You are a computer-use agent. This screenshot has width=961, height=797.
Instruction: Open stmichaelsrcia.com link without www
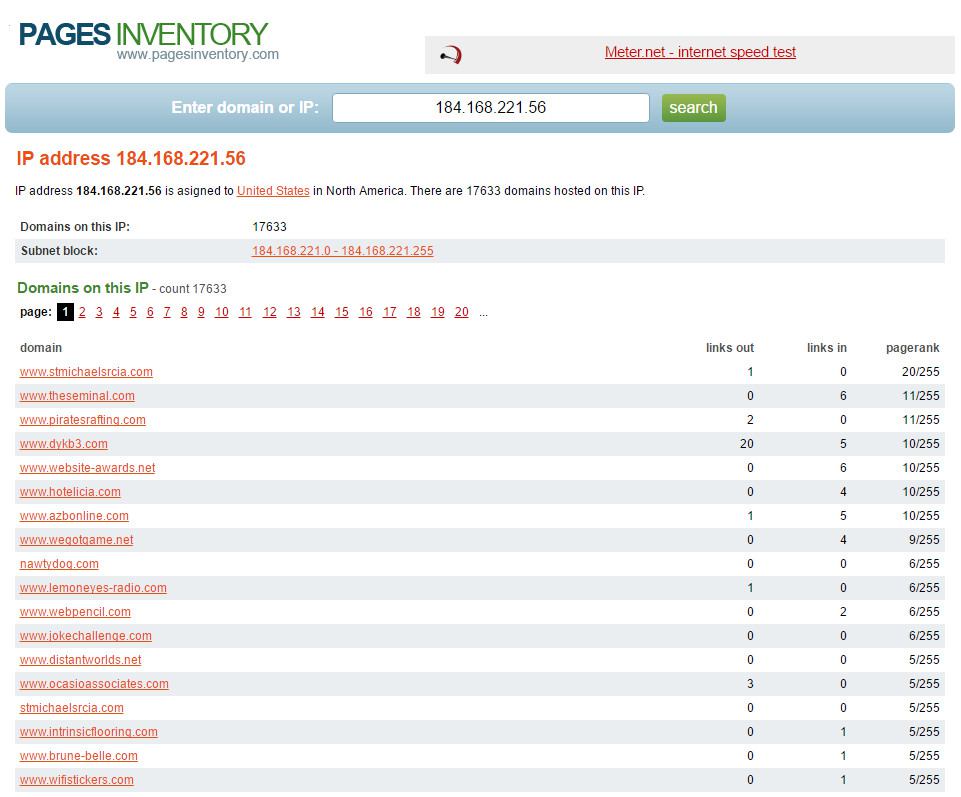pos(72,708)
